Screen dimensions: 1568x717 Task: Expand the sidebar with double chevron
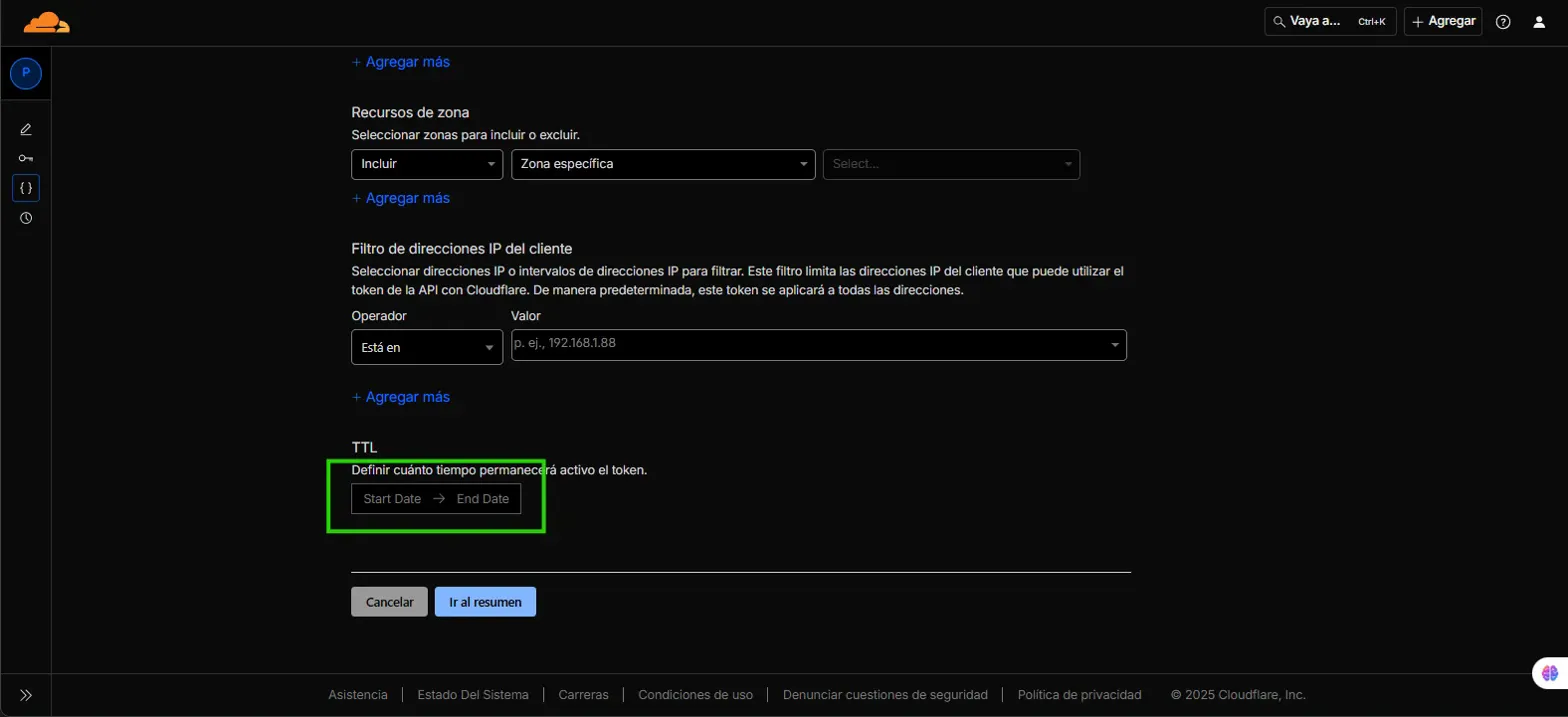(x=26, y=695)
